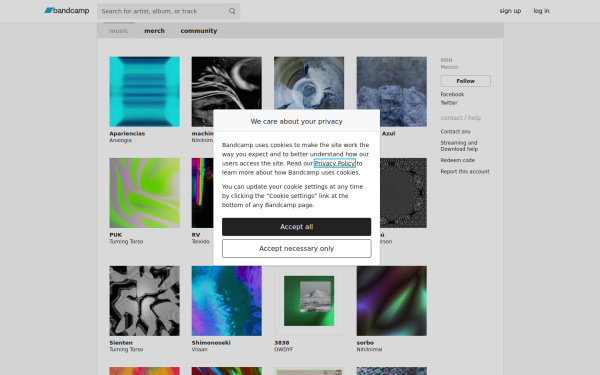The height and width of the screenshot is (375, 600).
Task: Switch to the merch tab
Action: 154,31
